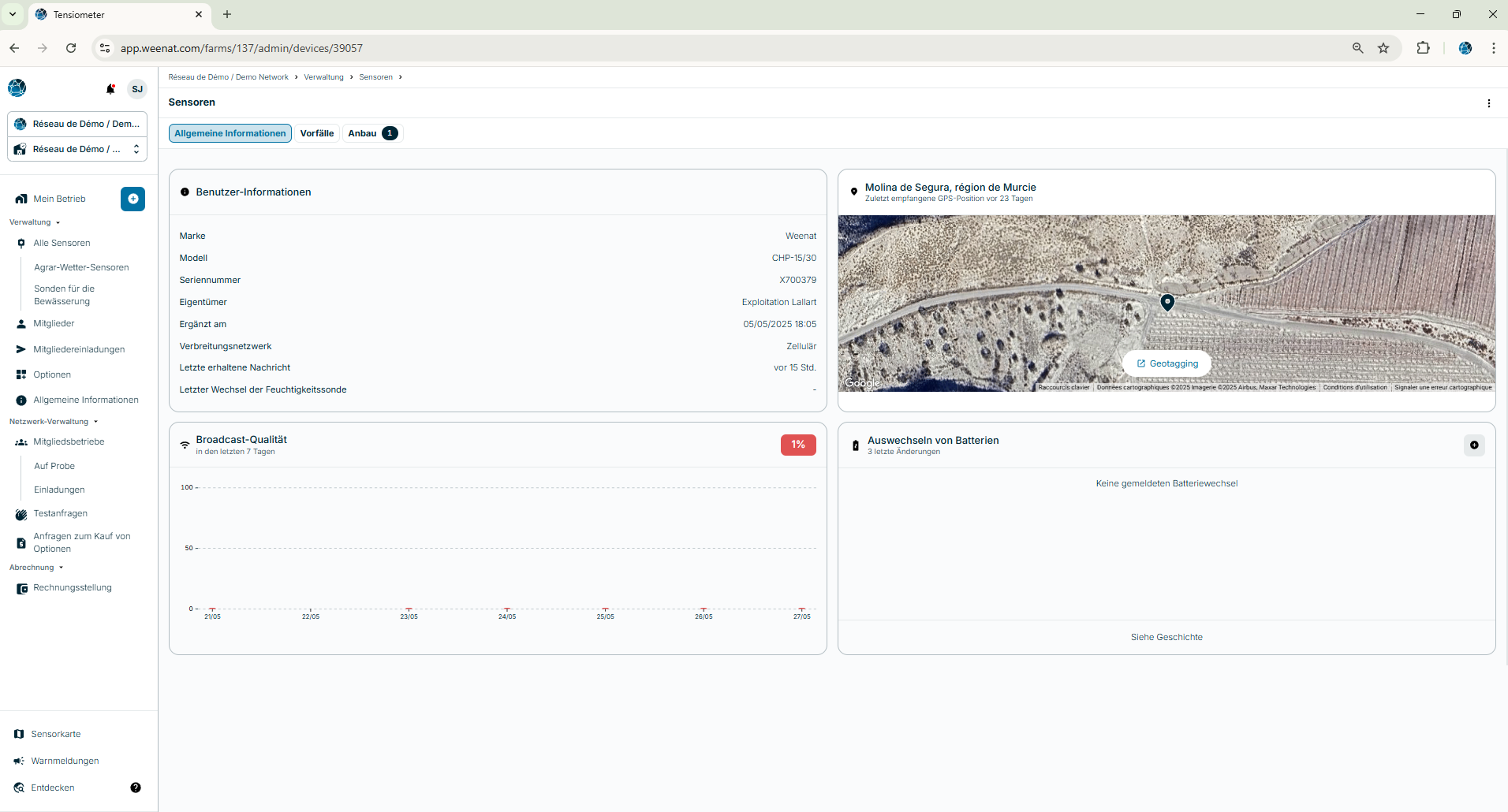Open three-dot menu next to Sensoren header

click(x=1489, y=103)
